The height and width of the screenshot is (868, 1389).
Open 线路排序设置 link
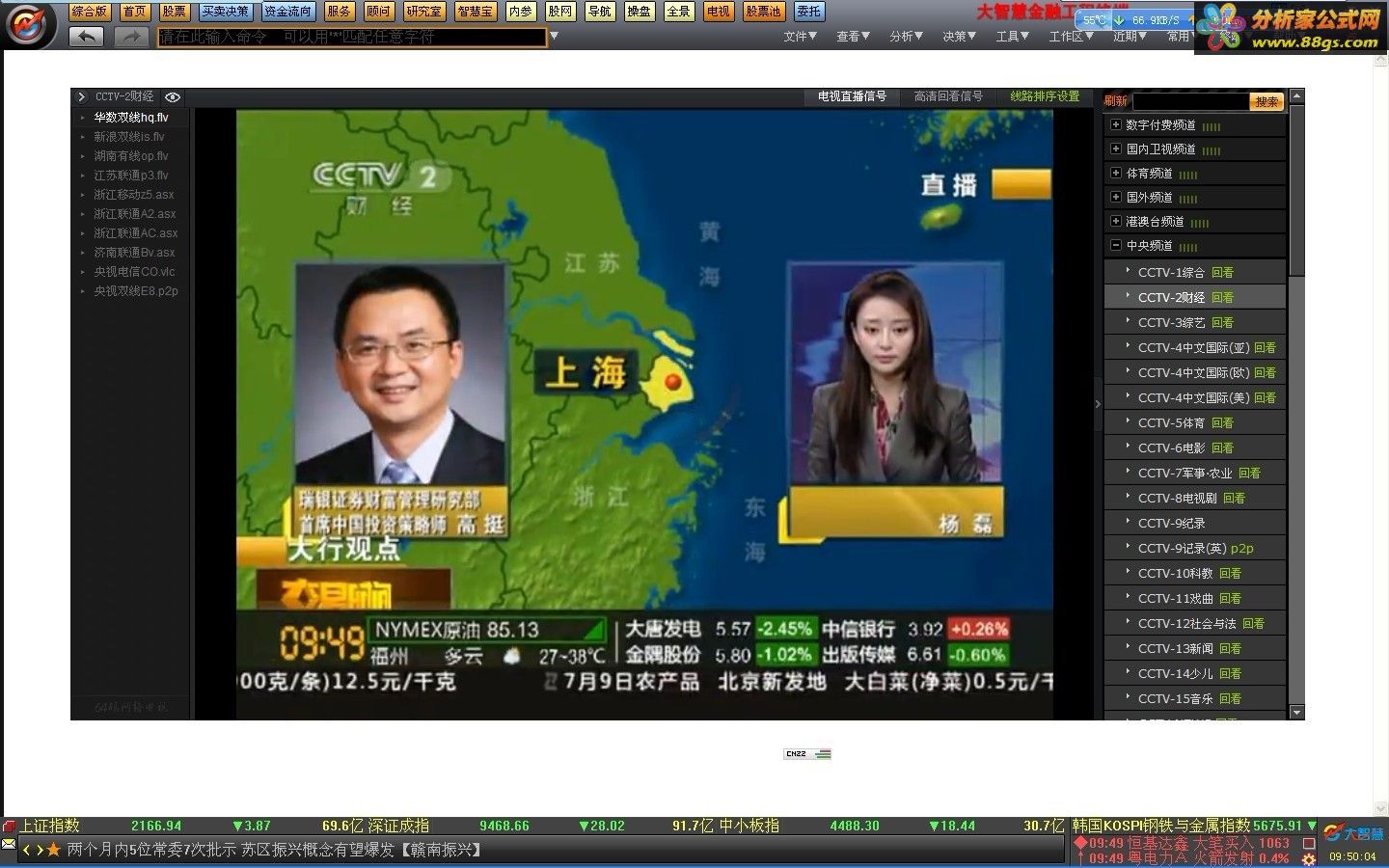(1045, 96)
